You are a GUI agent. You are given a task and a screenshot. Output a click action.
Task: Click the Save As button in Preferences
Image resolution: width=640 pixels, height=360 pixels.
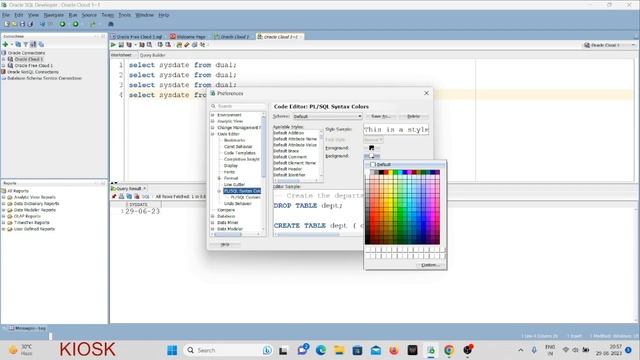tap(380, 116)
